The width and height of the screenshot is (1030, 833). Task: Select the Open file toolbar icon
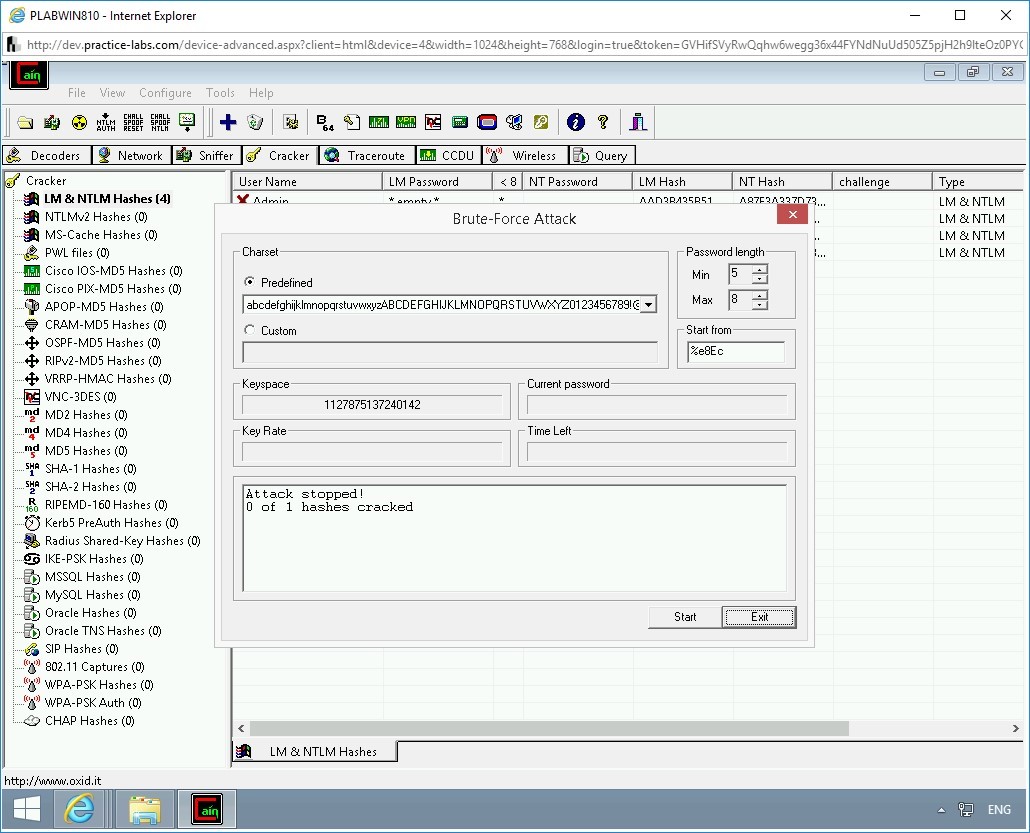[x=25, y=121]
